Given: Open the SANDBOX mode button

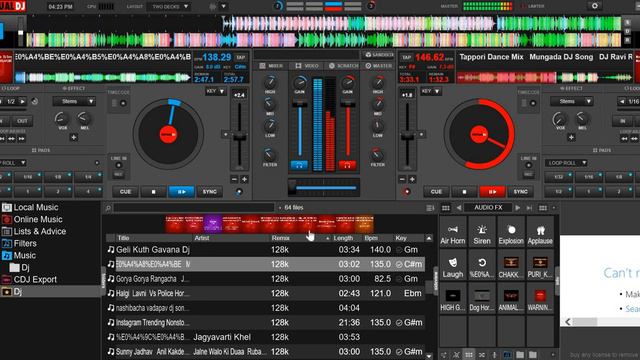Looking at the screenshot, I should 379,55.
